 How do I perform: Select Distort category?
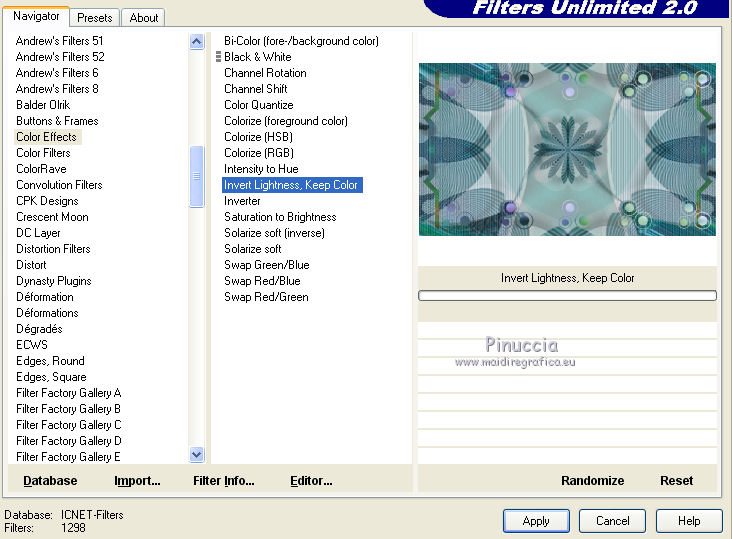point(31,265)
